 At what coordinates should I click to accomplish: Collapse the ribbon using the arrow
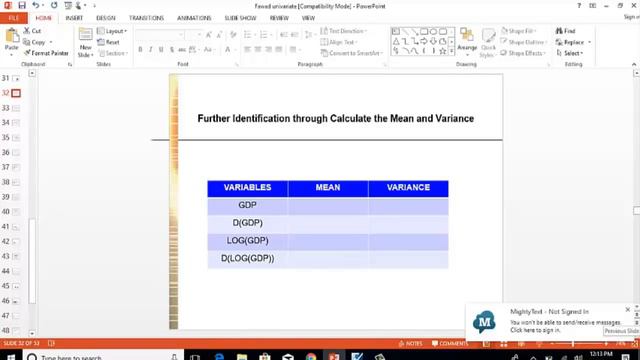(633, 64)
